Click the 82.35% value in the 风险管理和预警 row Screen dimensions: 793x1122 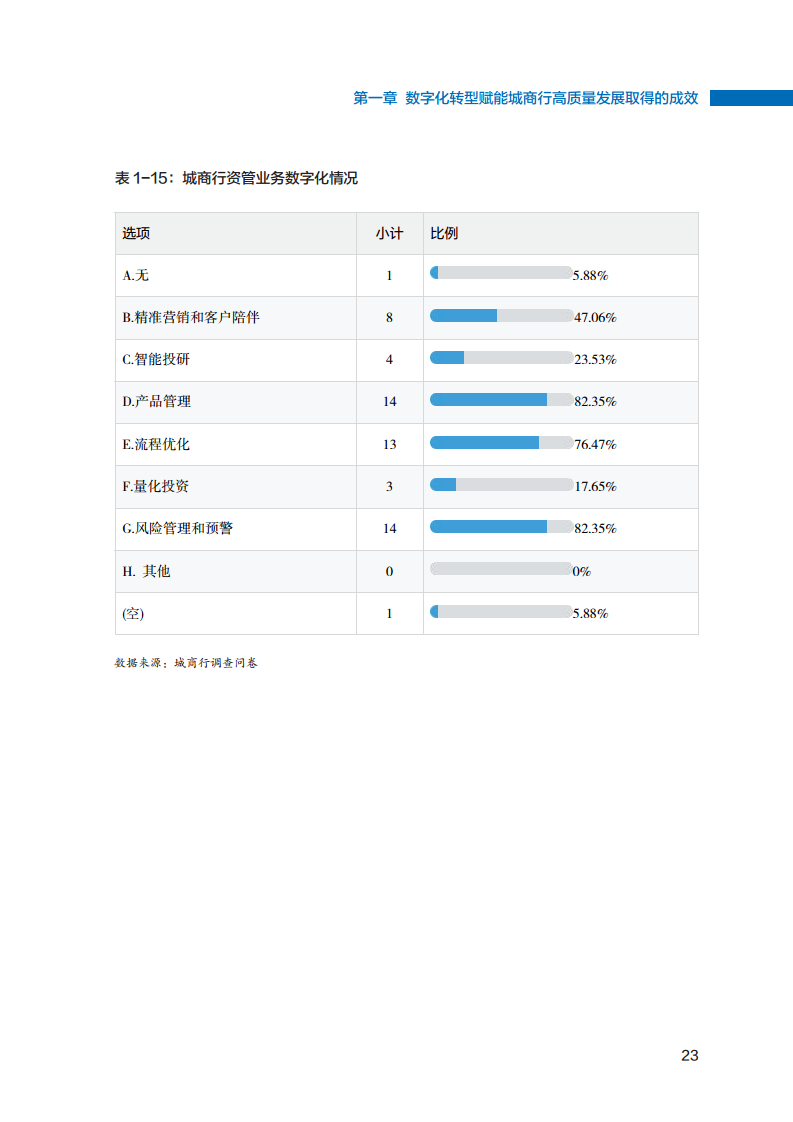coord(595,529)
